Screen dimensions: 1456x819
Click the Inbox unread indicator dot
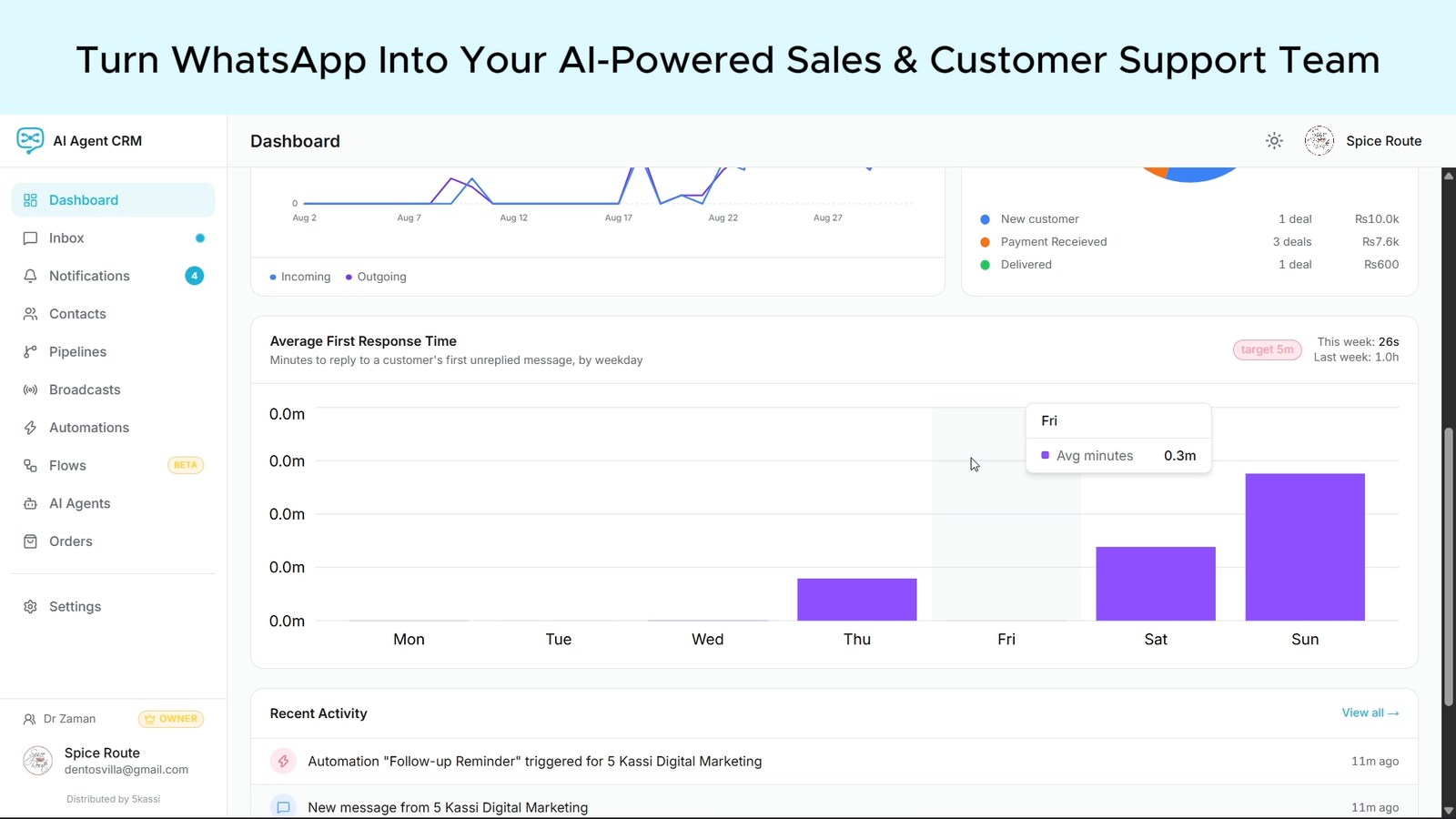coord(200,238)
